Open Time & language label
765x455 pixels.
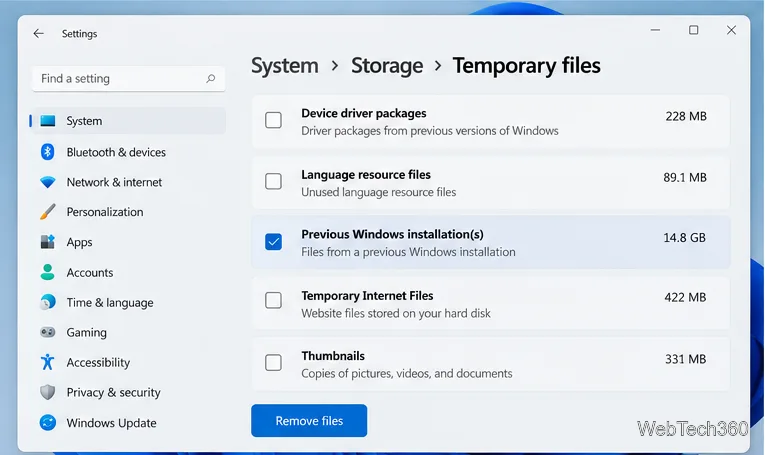(x=110, y=303)
